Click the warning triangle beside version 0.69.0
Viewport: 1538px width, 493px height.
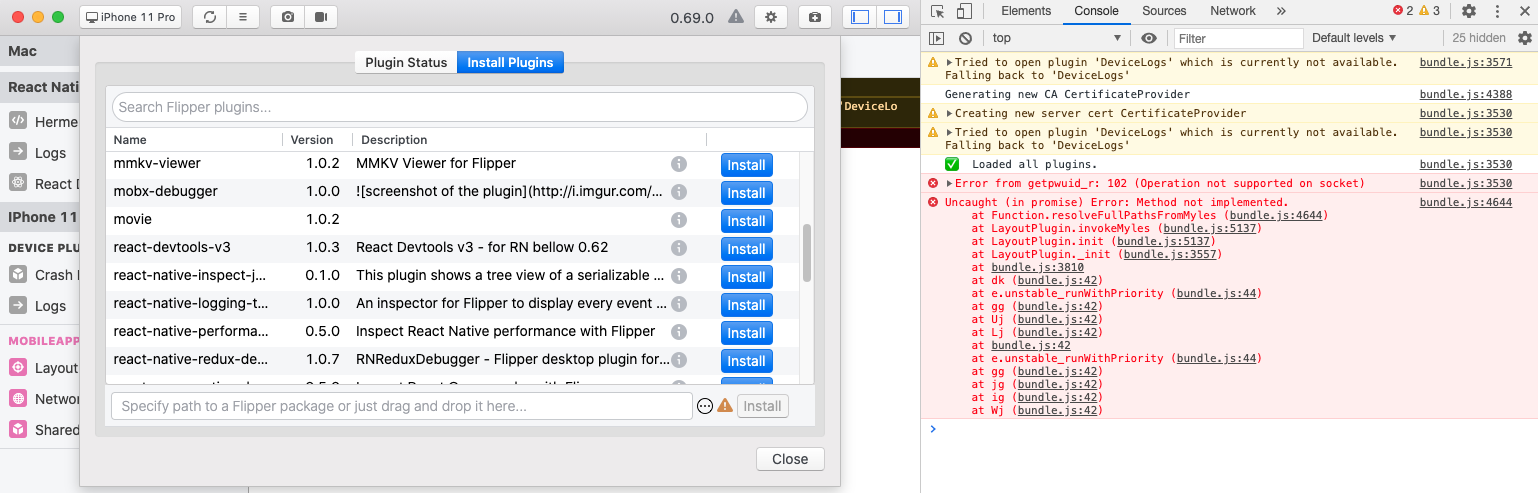[x=736, y=17]
